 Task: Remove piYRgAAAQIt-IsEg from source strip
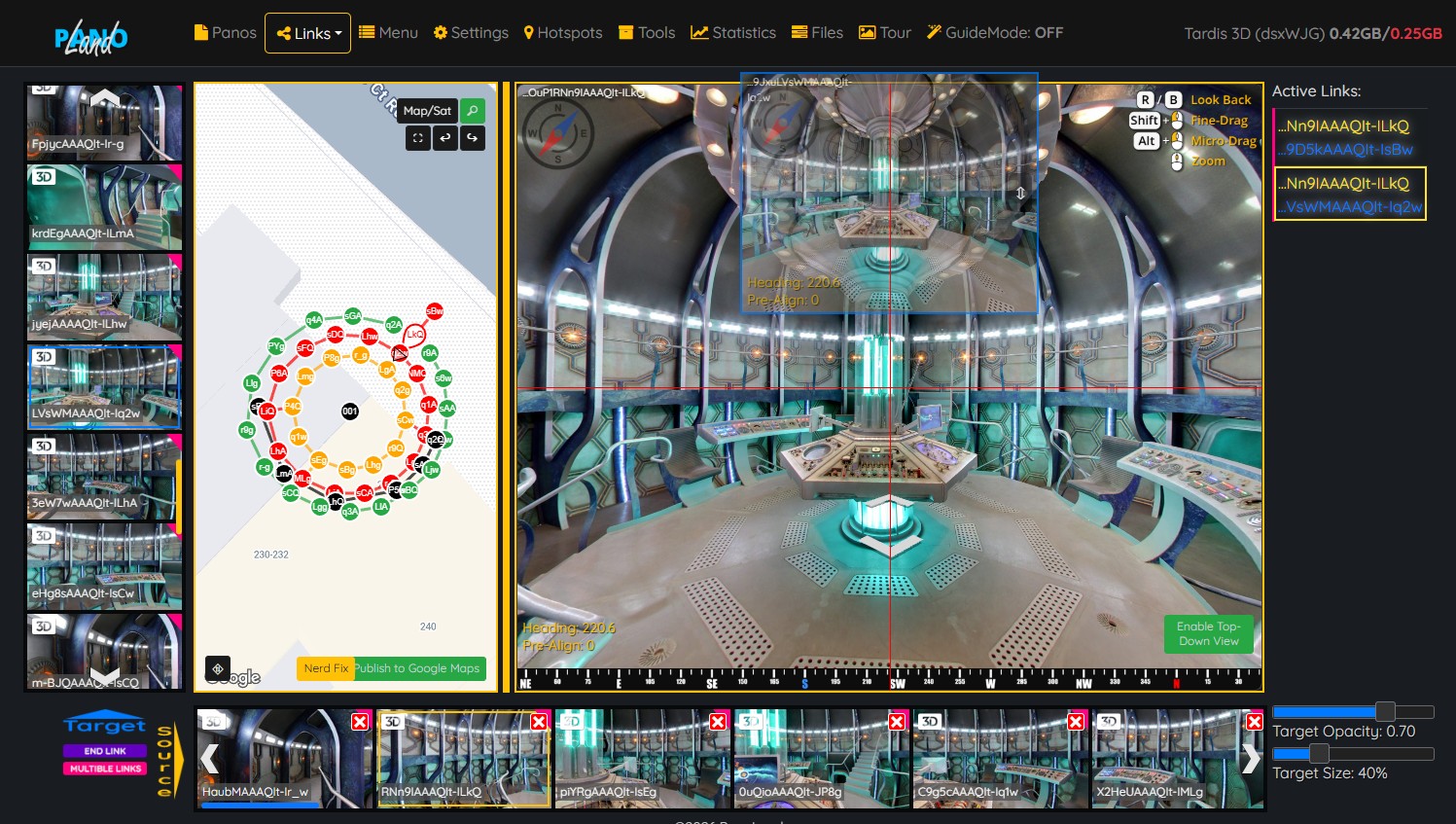pos(718,722)
